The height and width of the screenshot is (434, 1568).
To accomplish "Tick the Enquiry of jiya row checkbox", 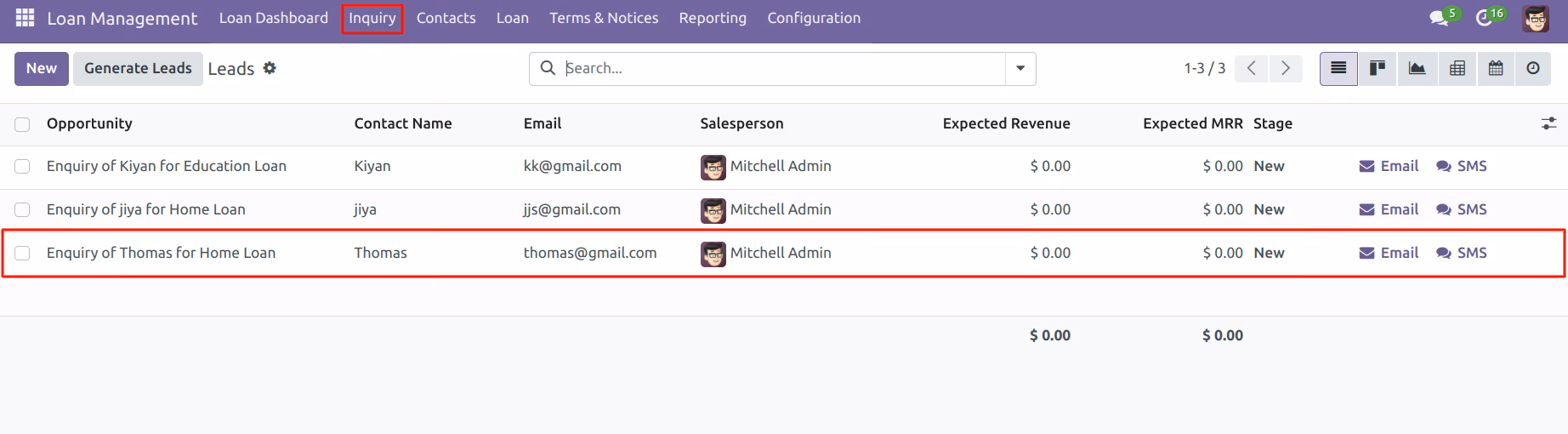I will (x=22, y=210).
